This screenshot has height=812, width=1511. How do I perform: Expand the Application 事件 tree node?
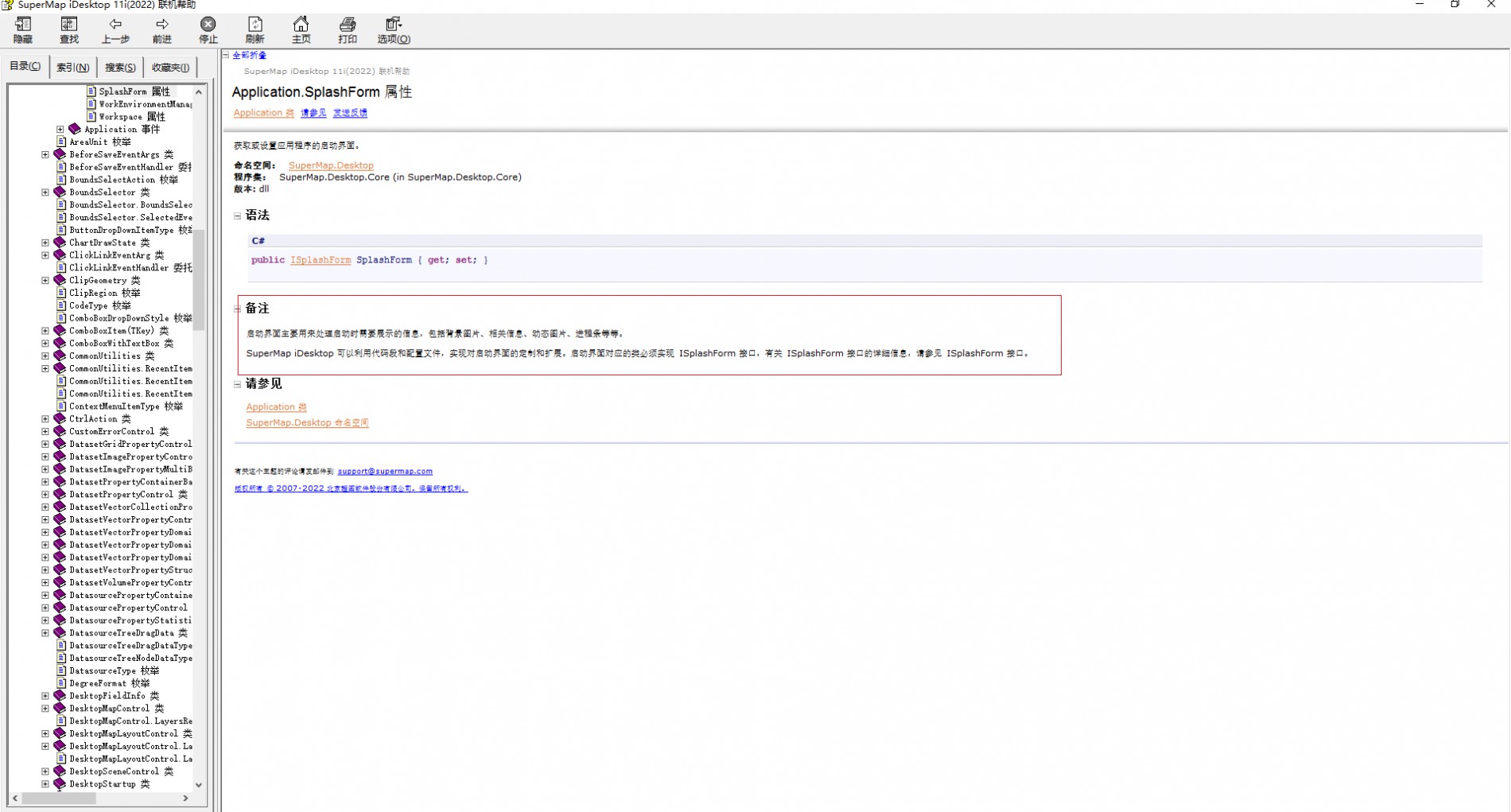click(x=60, y=129)
